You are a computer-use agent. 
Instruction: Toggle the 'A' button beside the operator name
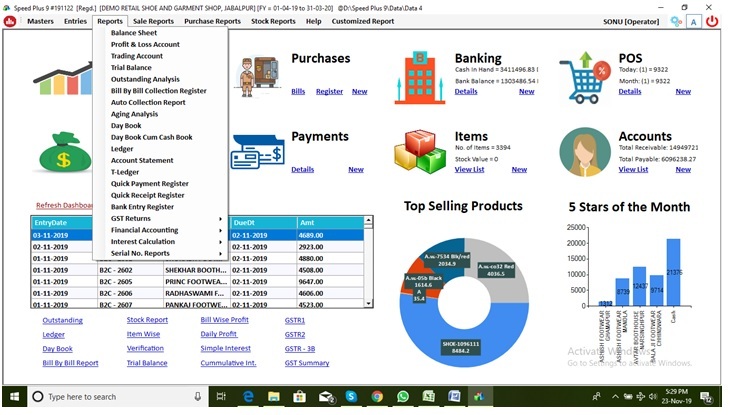click(x=694, y=21)
